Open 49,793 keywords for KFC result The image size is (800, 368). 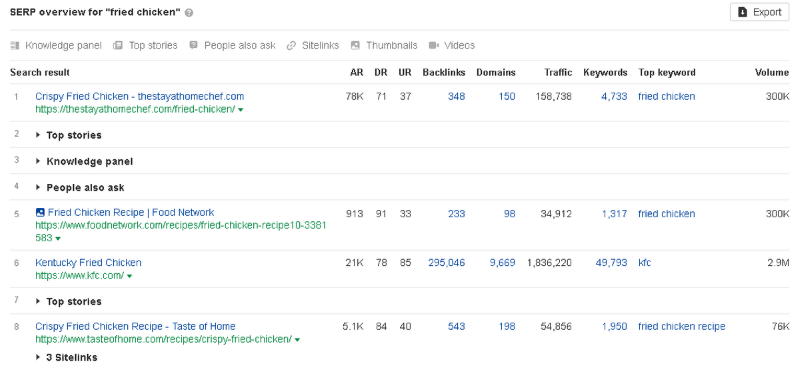(x=611, y=263)
